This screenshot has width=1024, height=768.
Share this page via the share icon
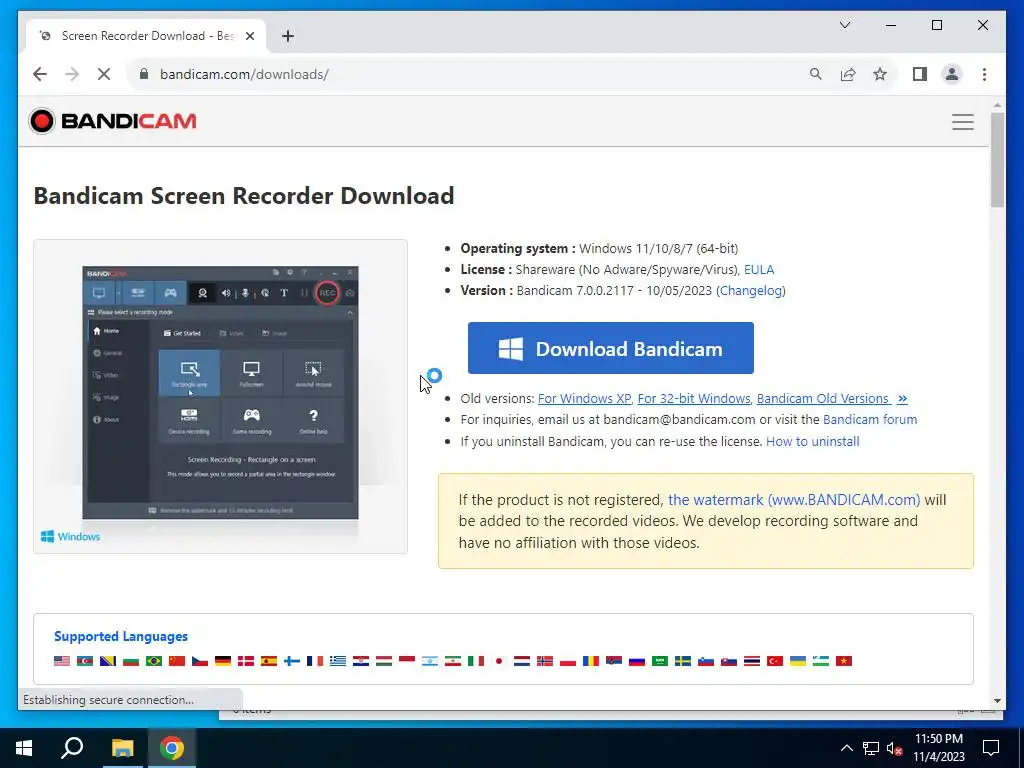[x=848, y=74]
